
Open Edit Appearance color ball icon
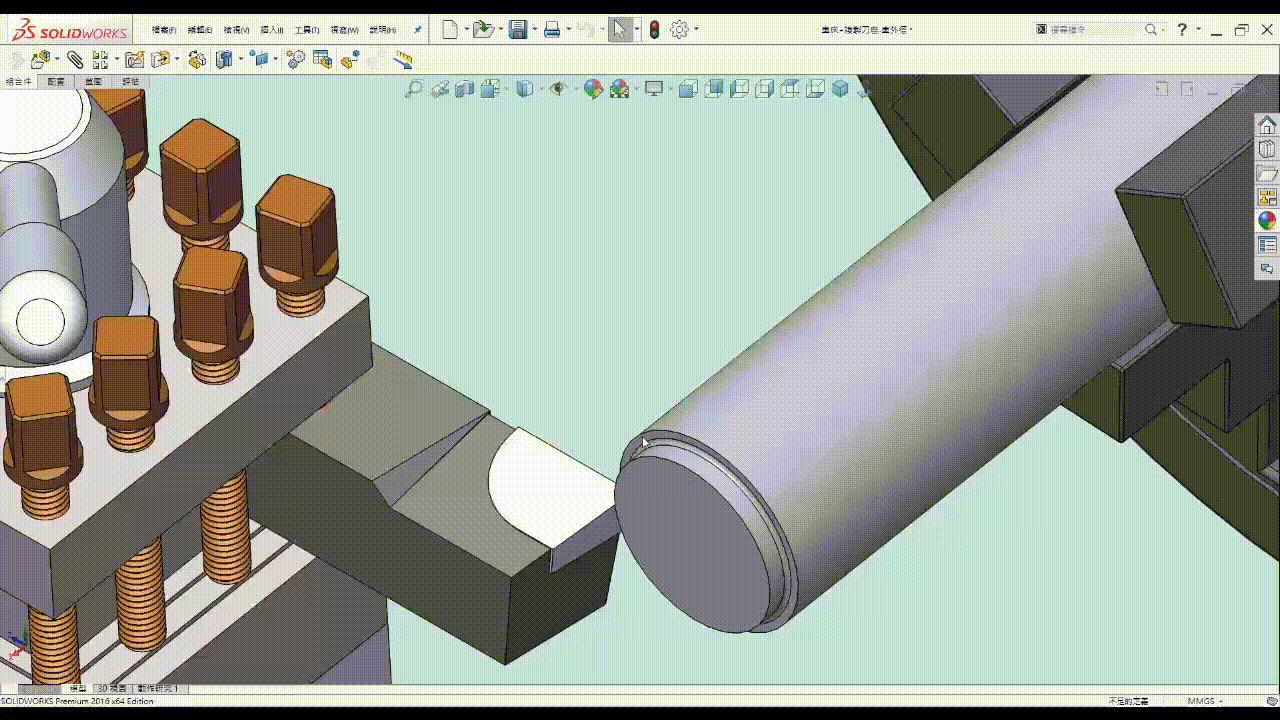click(x=593, y=89)
